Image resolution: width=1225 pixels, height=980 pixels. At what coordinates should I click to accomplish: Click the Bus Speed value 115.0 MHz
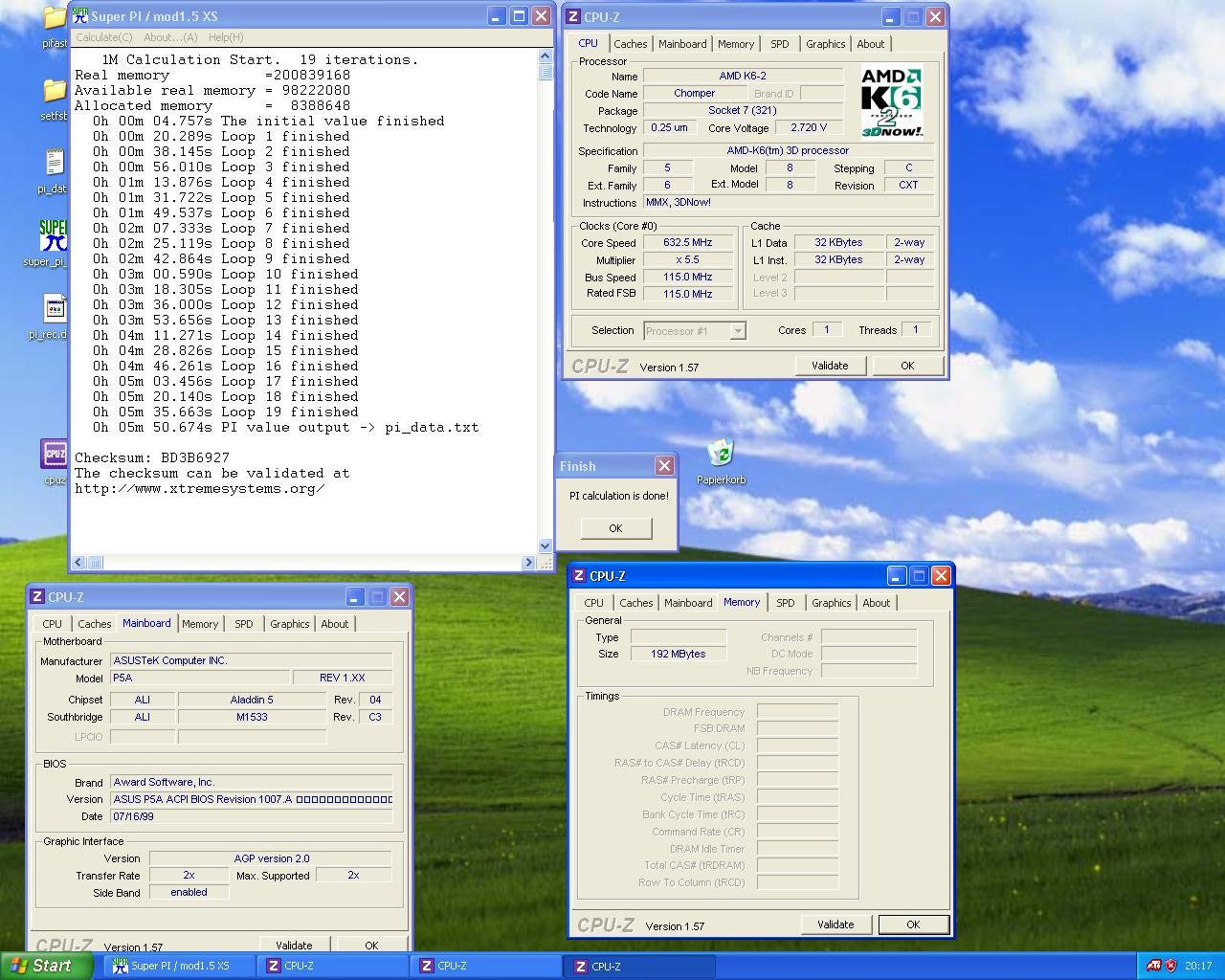(687, 278)
